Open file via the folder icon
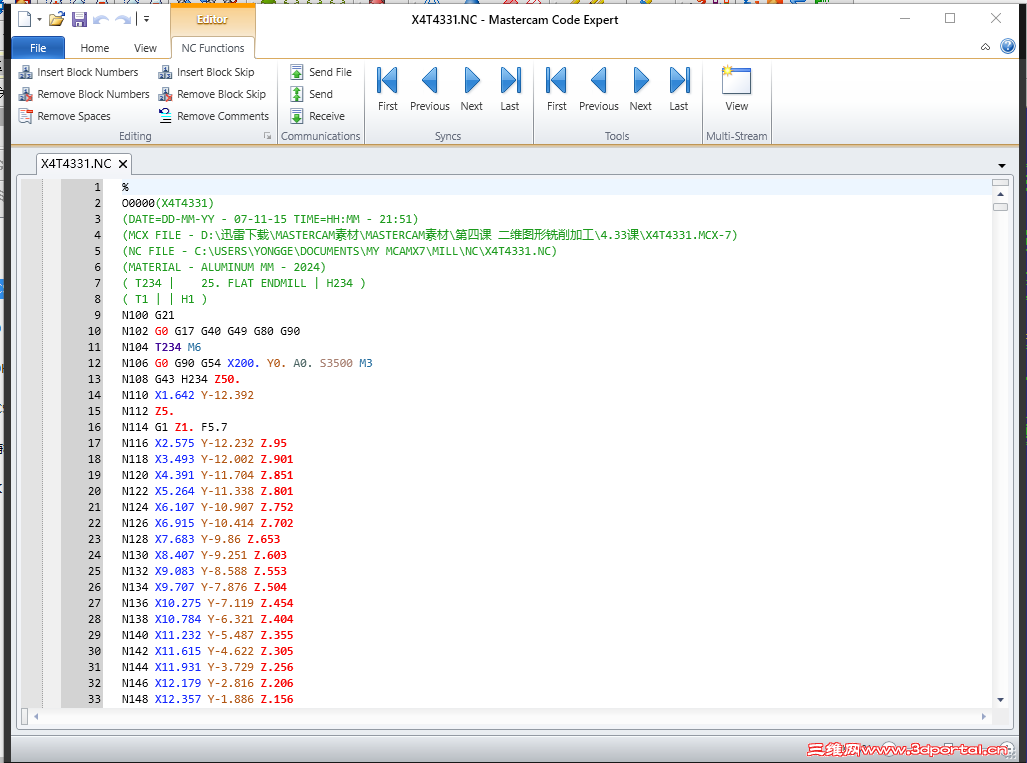 click(57, 20)
